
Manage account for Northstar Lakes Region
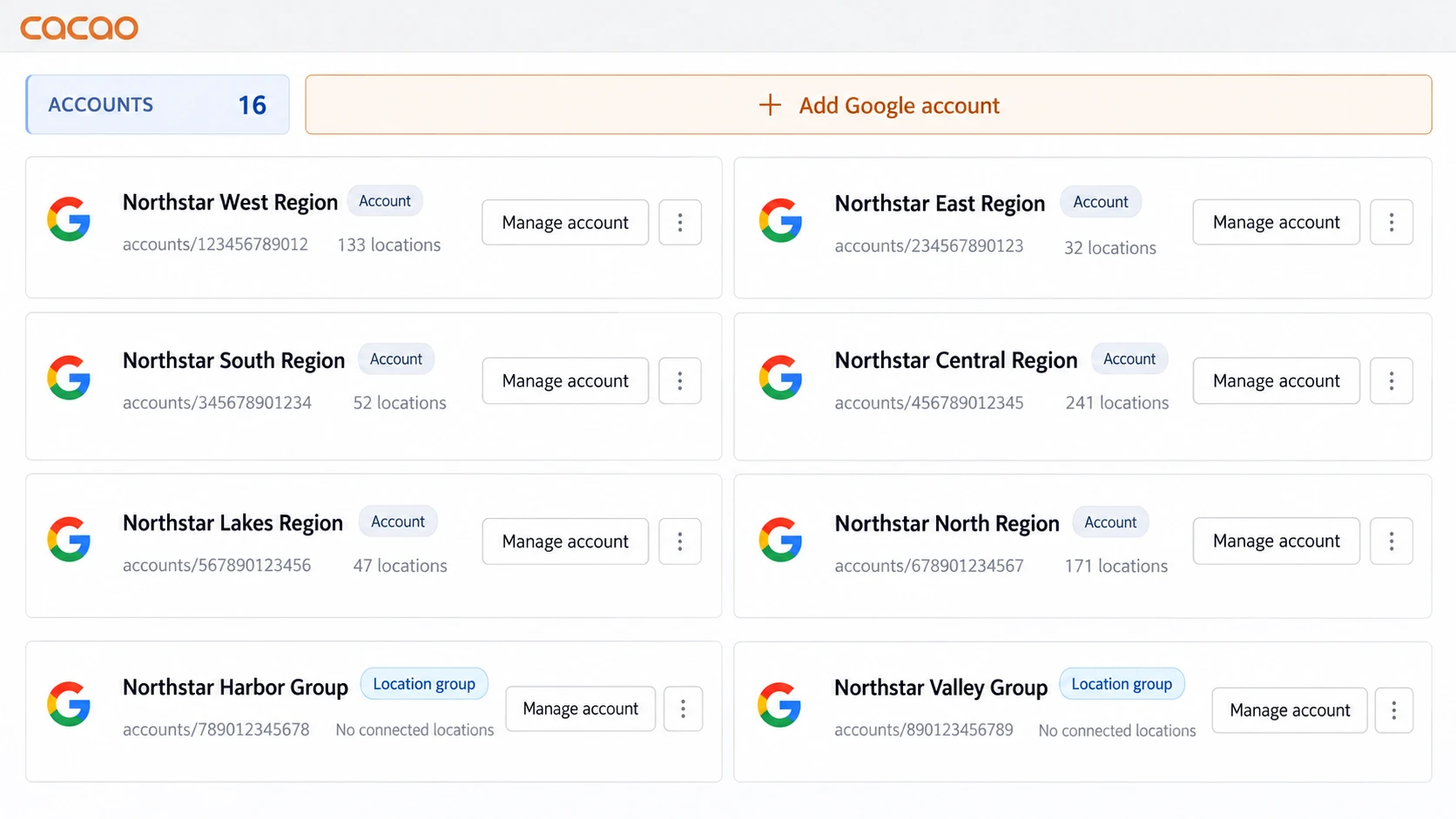[x=565, y=541]
